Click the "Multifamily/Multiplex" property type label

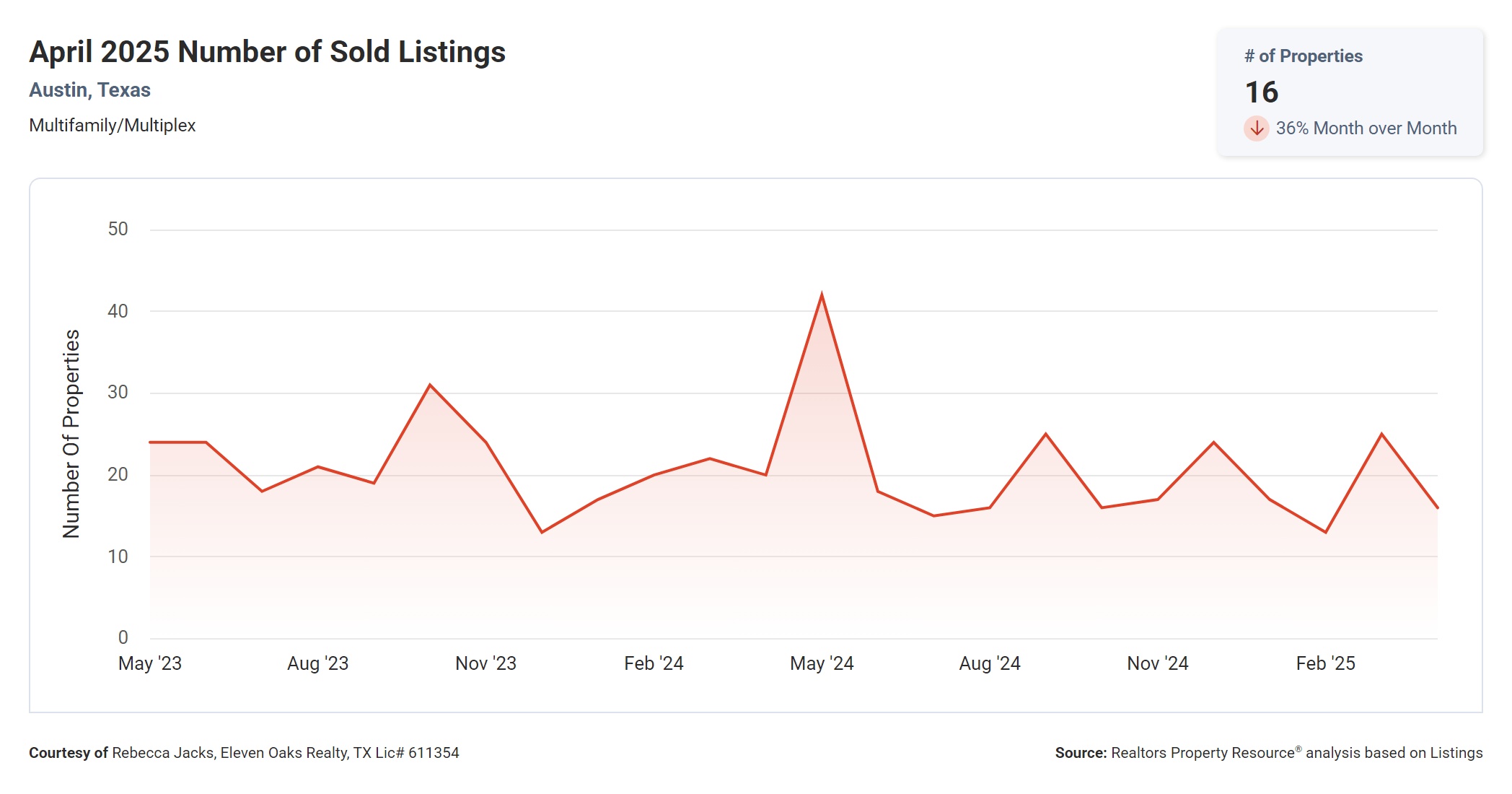pos(112,126)
